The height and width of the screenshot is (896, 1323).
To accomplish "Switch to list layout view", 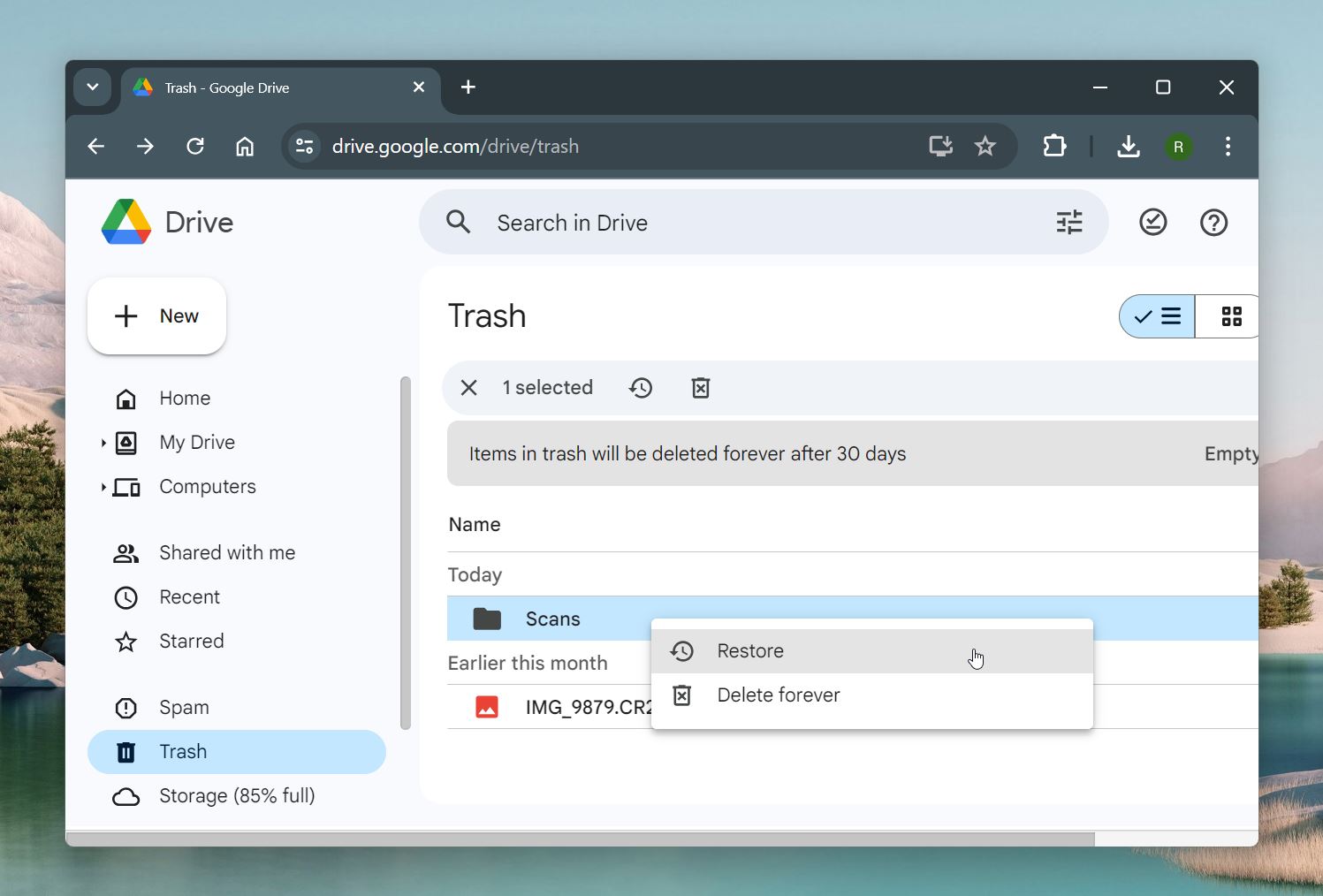I will [1157, 316].
